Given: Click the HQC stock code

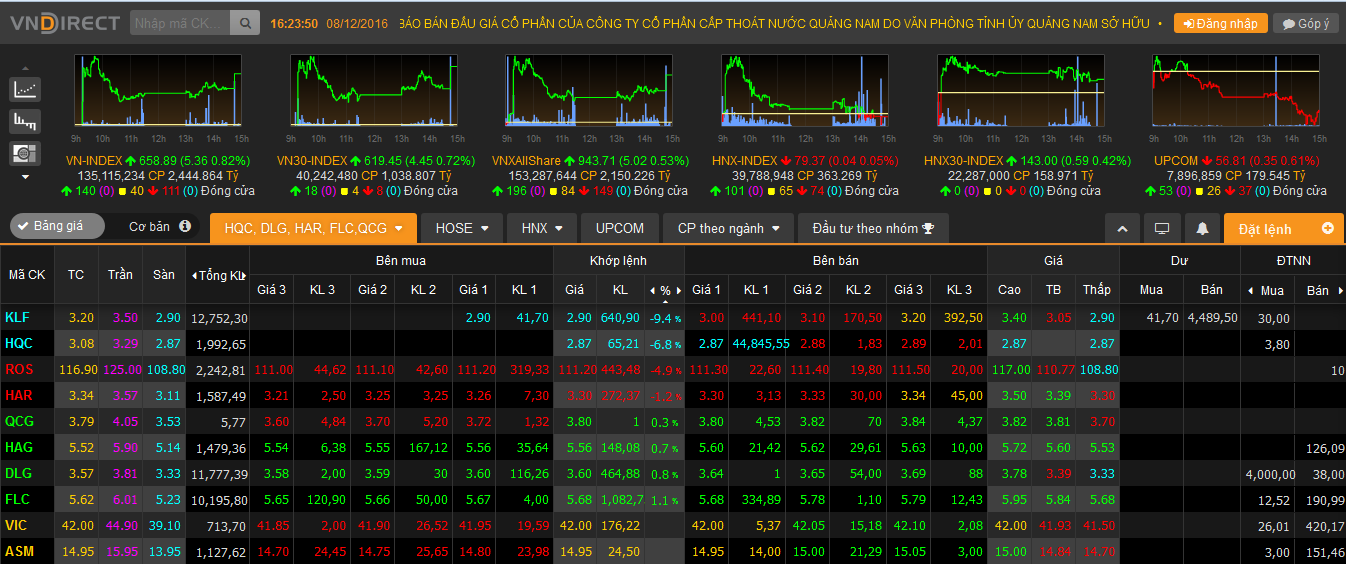Looking at the screenshot, I should point(19,343).
